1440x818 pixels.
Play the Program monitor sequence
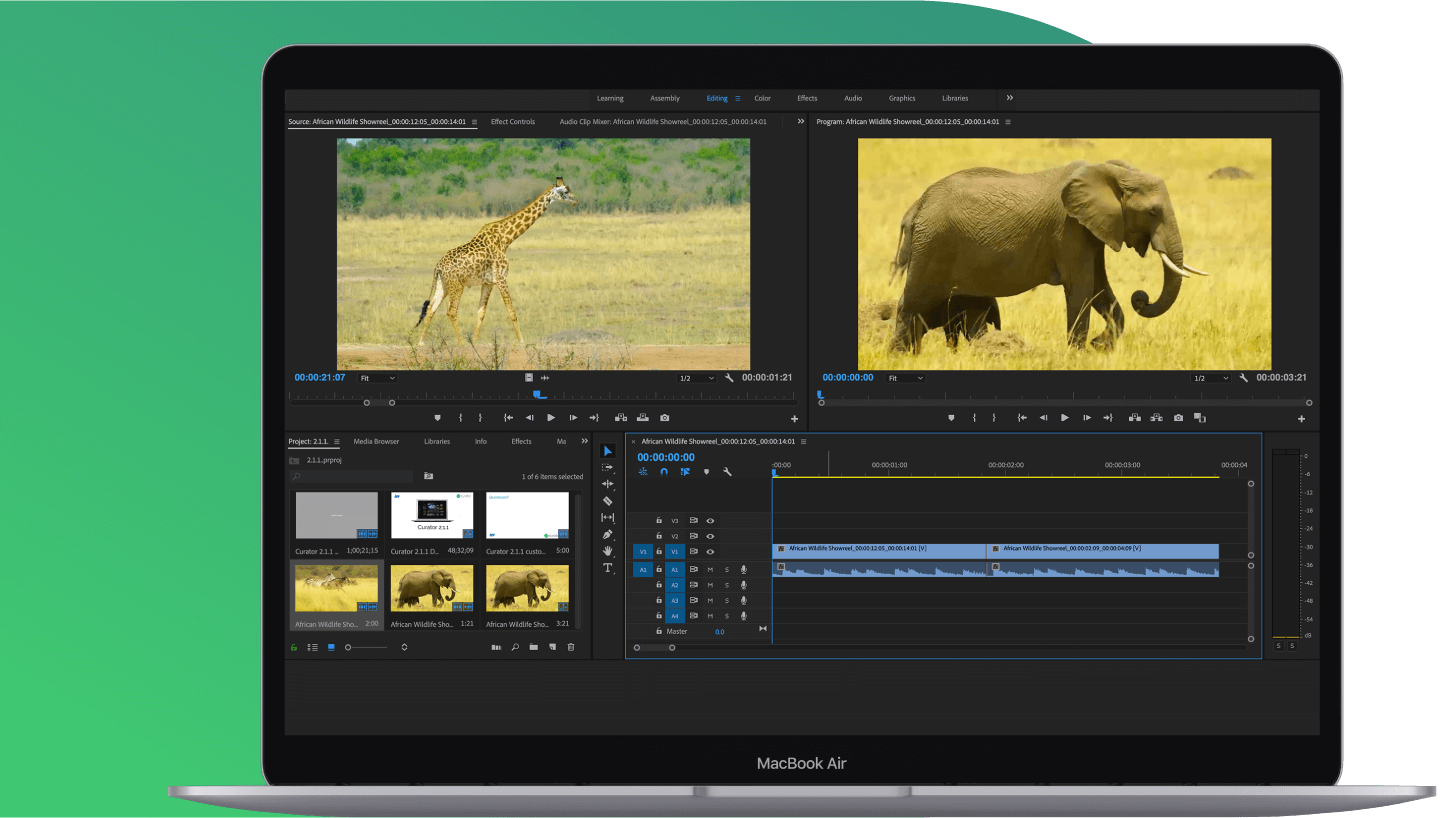[1065, 418]
